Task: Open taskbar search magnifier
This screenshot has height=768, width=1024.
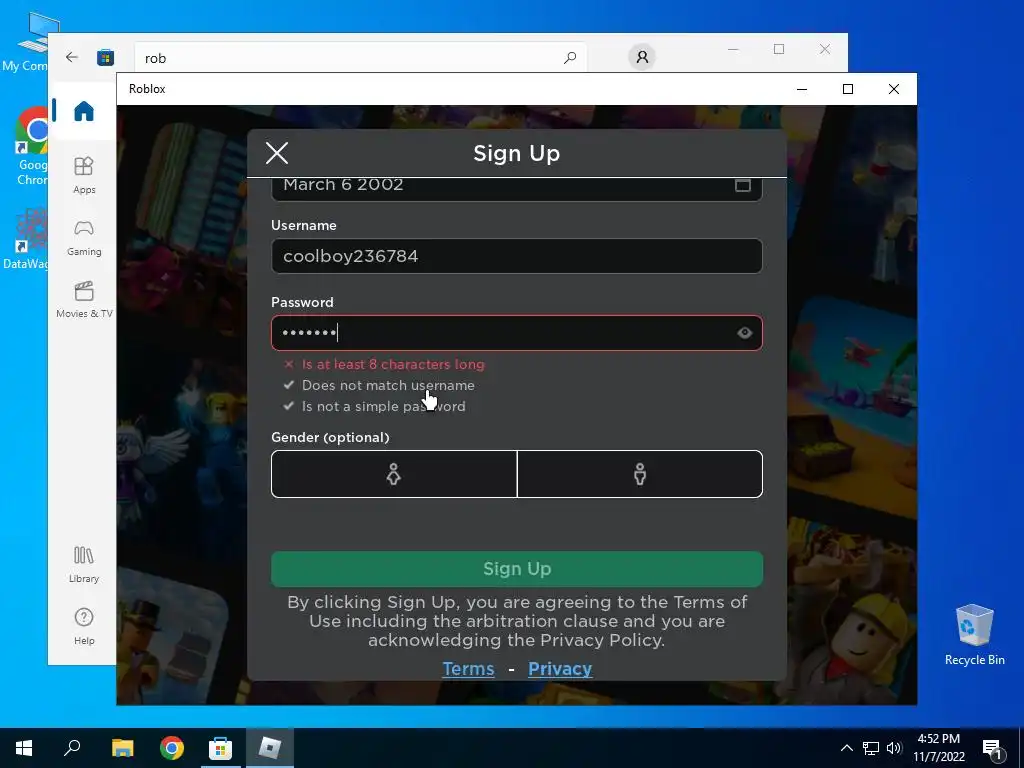Action: coord(72,748)
